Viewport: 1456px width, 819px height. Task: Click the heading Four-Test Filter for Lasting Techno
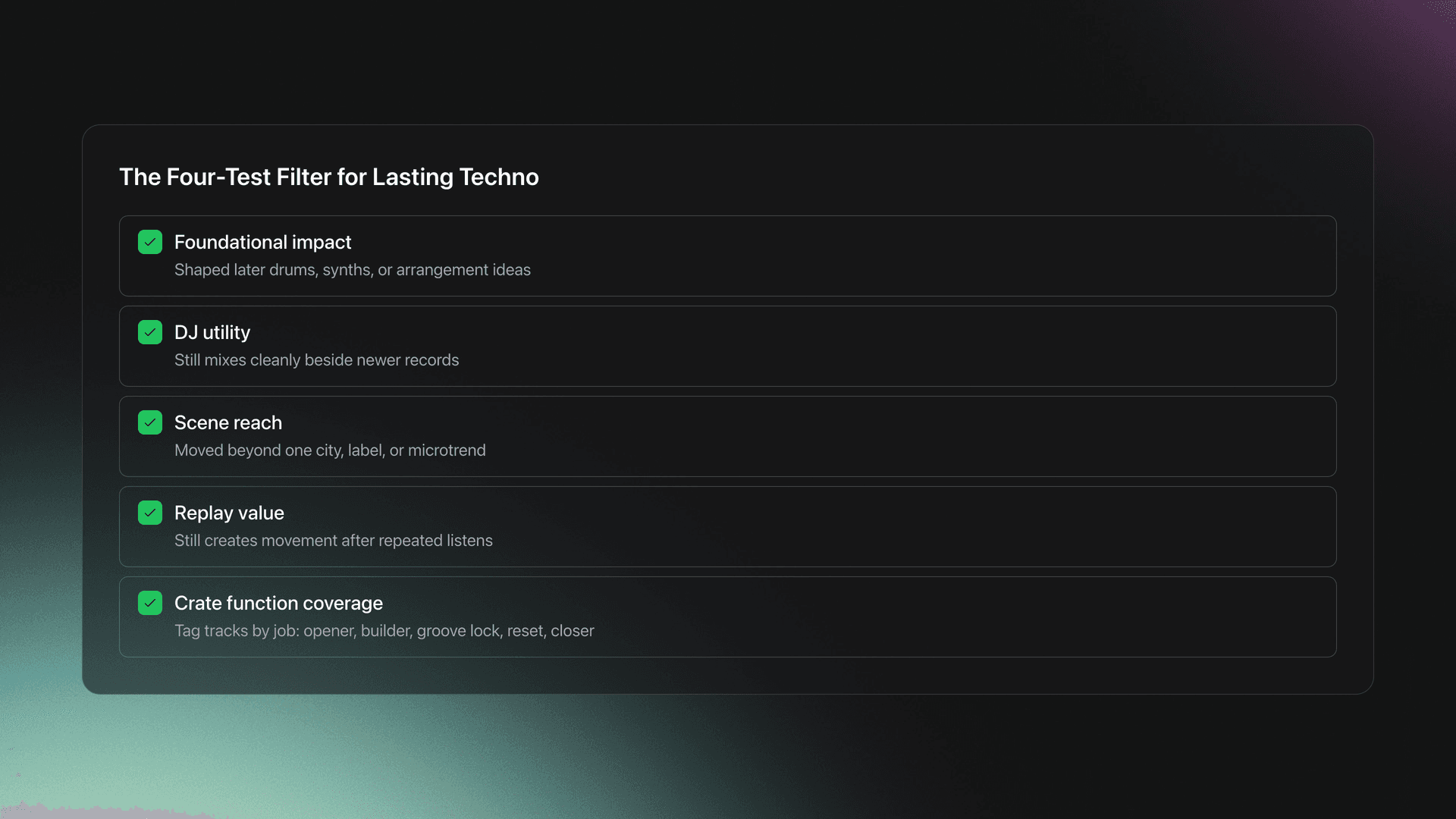(x=329, y=177)
